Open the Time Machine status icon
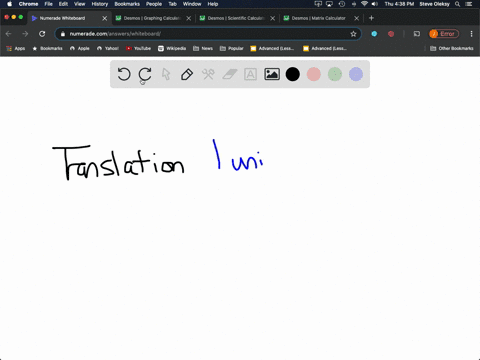Screen dimensions: 480x360 (342, 4)
